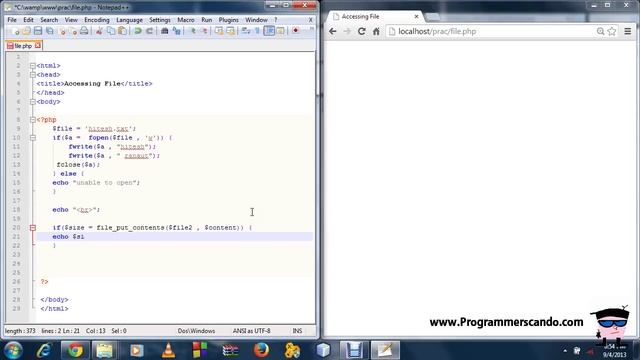Screen dimensions: 640x360
Task: Toggle the highlighted indent guide button
Action: click(269, 31)
